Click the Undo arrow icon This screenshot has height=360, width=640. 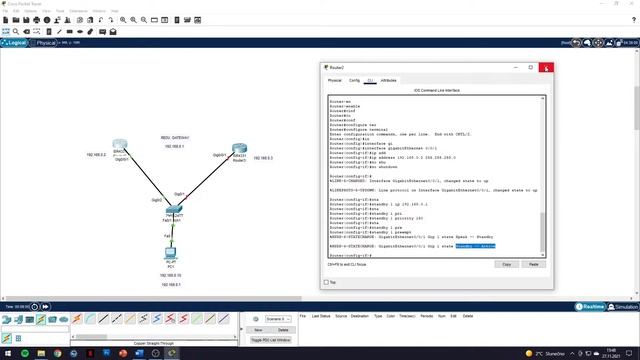[100, 20]
